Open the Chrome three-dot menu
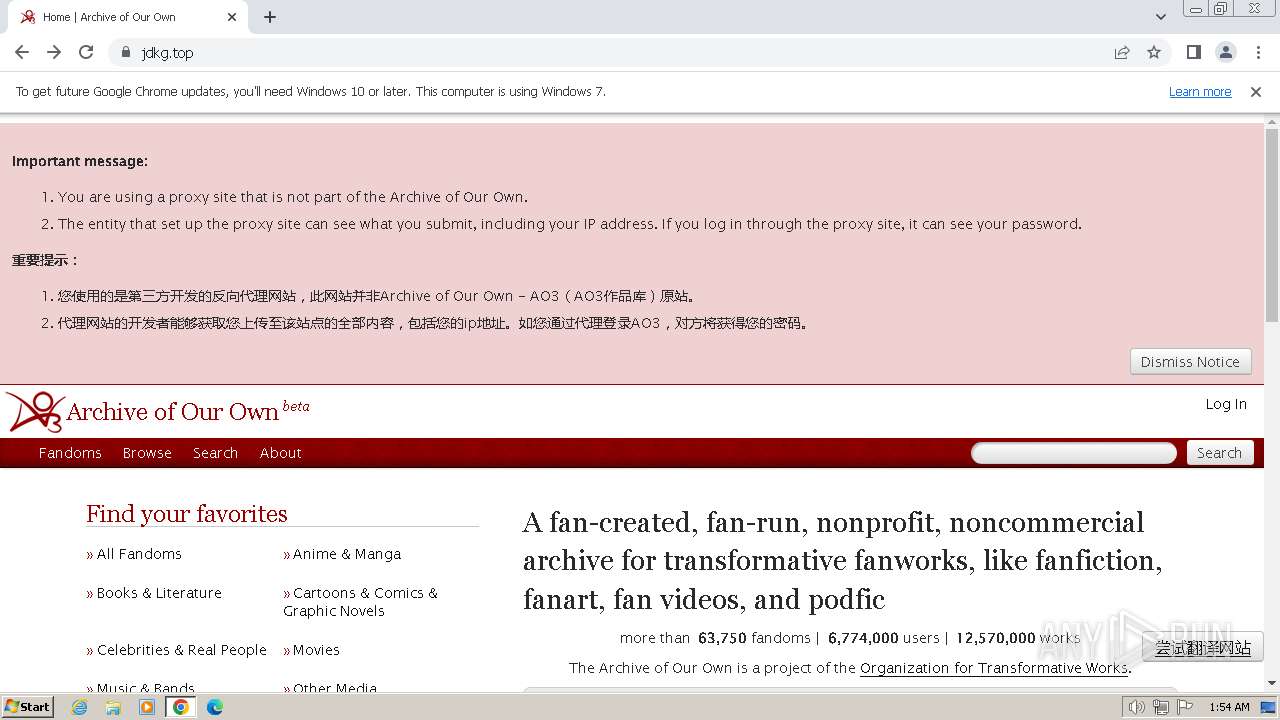 (x=1258, y=52)
